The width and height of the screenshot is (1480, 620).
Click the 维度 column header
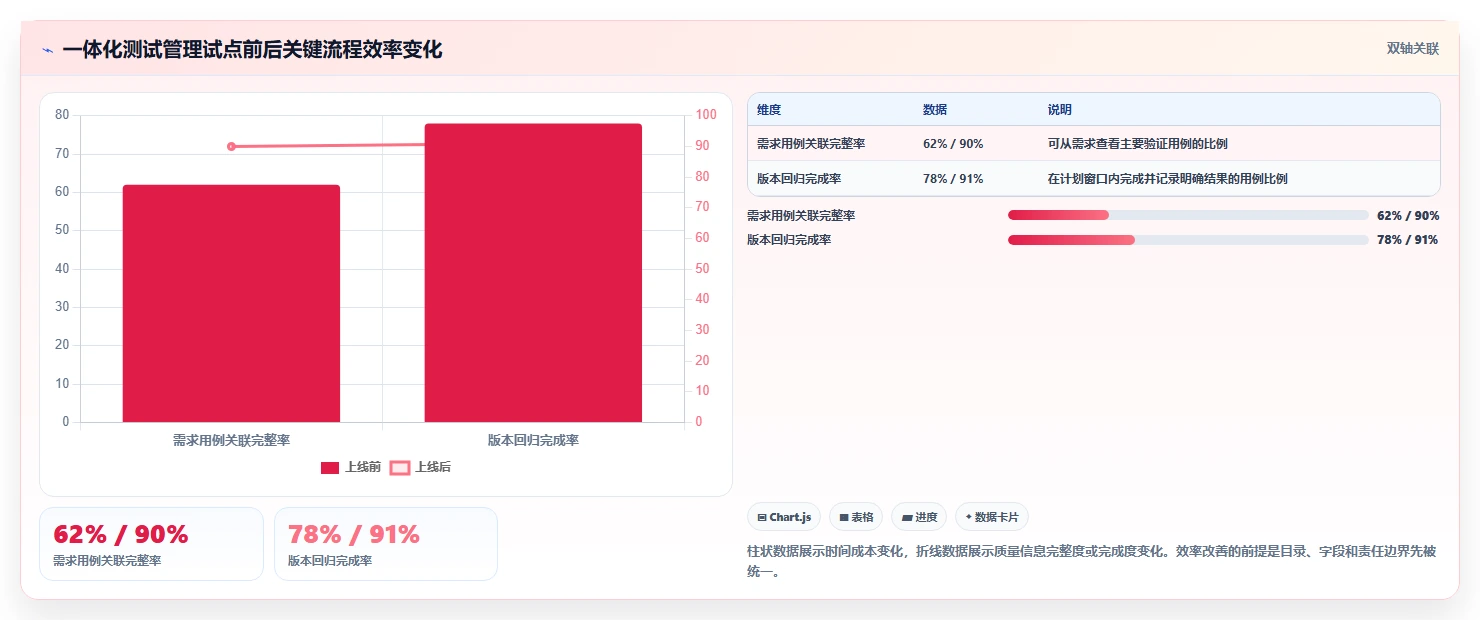pyautogui.click(x=769, y=110)
